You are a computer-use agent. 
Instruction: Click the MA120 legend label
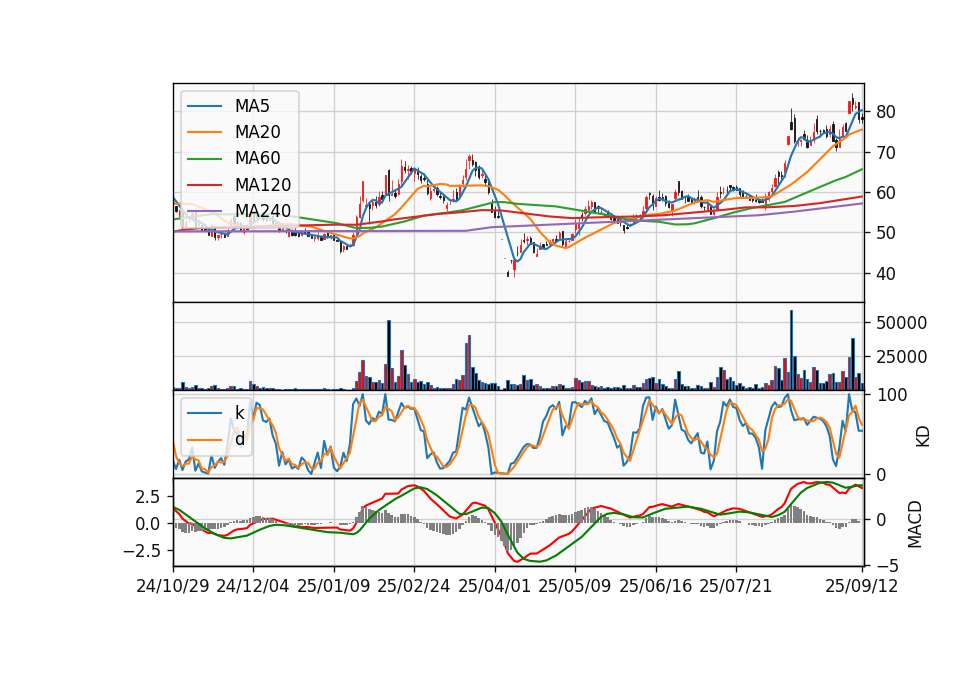click(263, 185)
